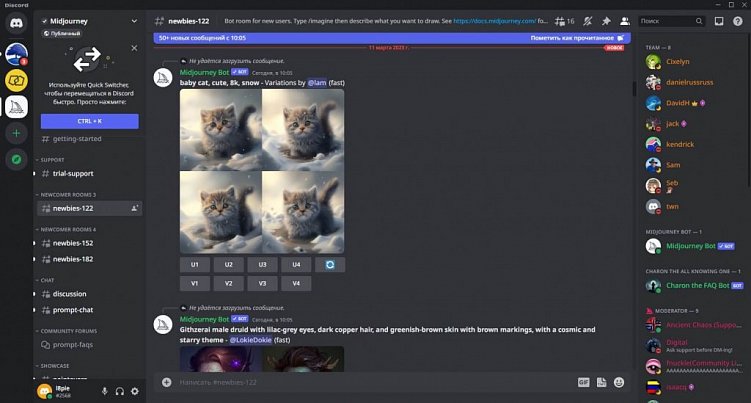Open Midjourney Bot avatar on cat message

(x=163, y=78)
